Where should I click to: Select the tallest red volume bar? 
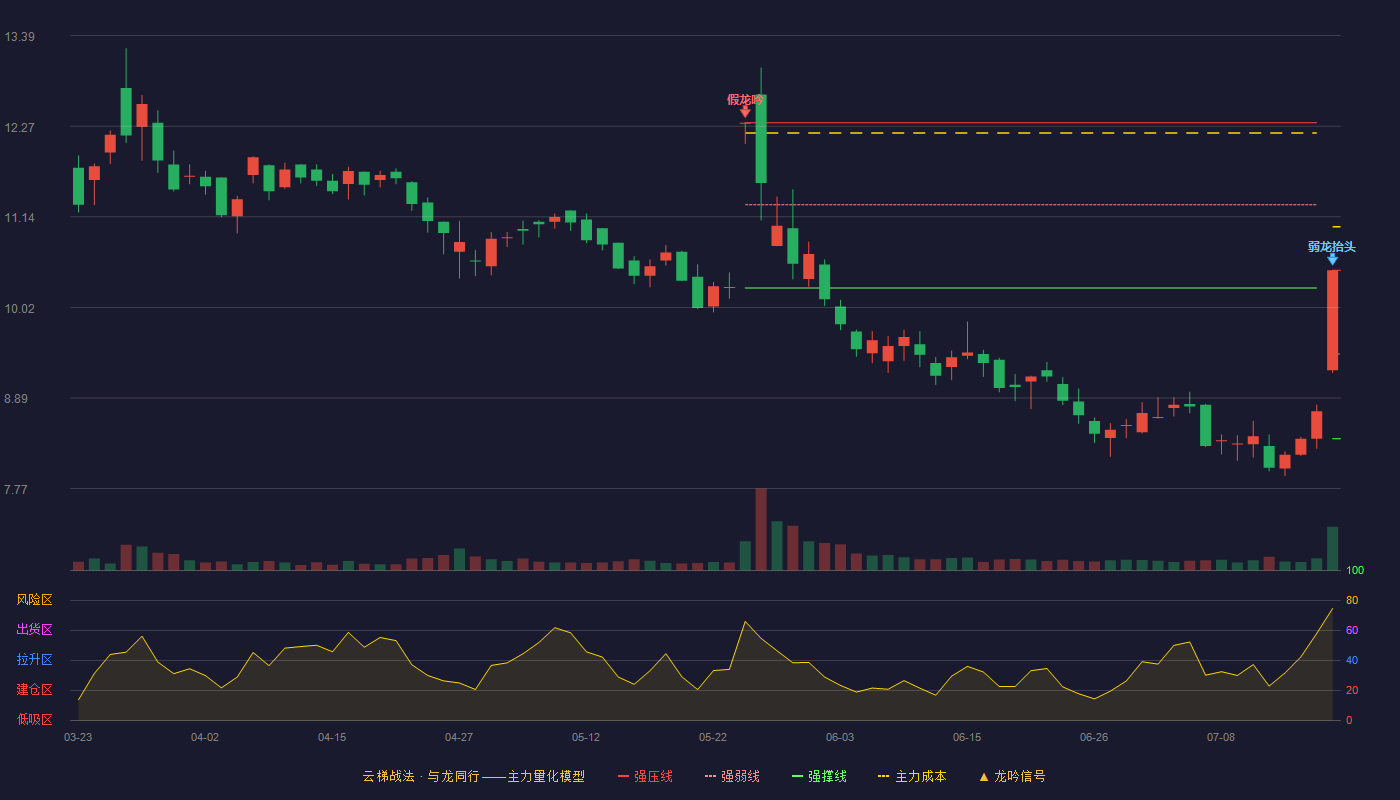tap(761, 529)
